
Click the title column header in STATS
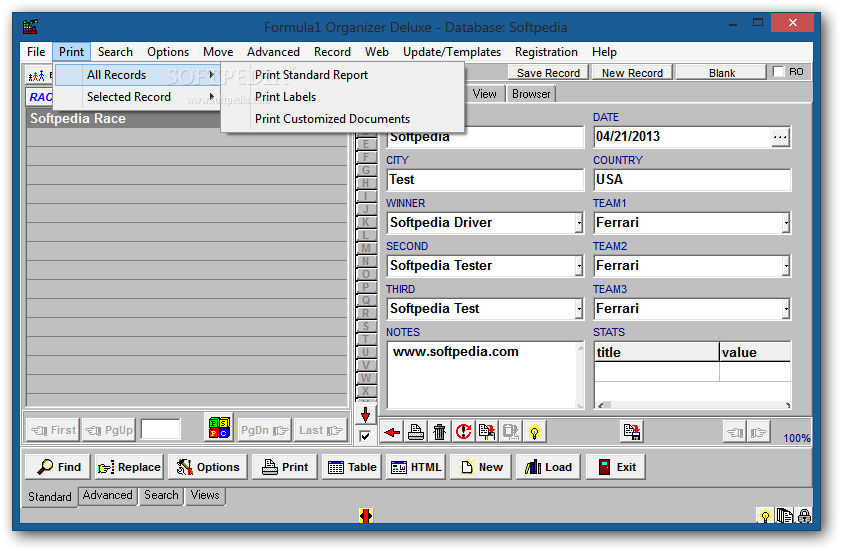pyautogui.click(x=656, y=352)
